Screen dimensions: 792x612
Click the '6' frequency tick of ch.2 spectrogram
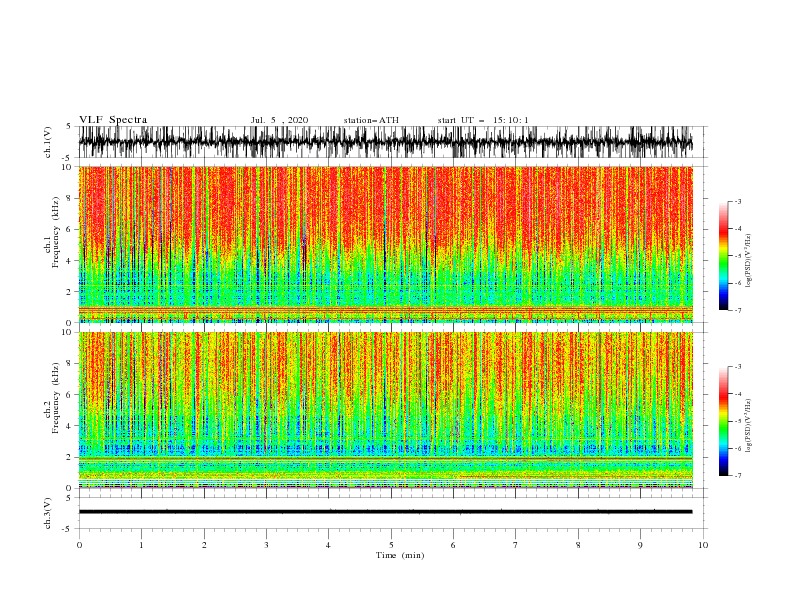pos(70,395)
